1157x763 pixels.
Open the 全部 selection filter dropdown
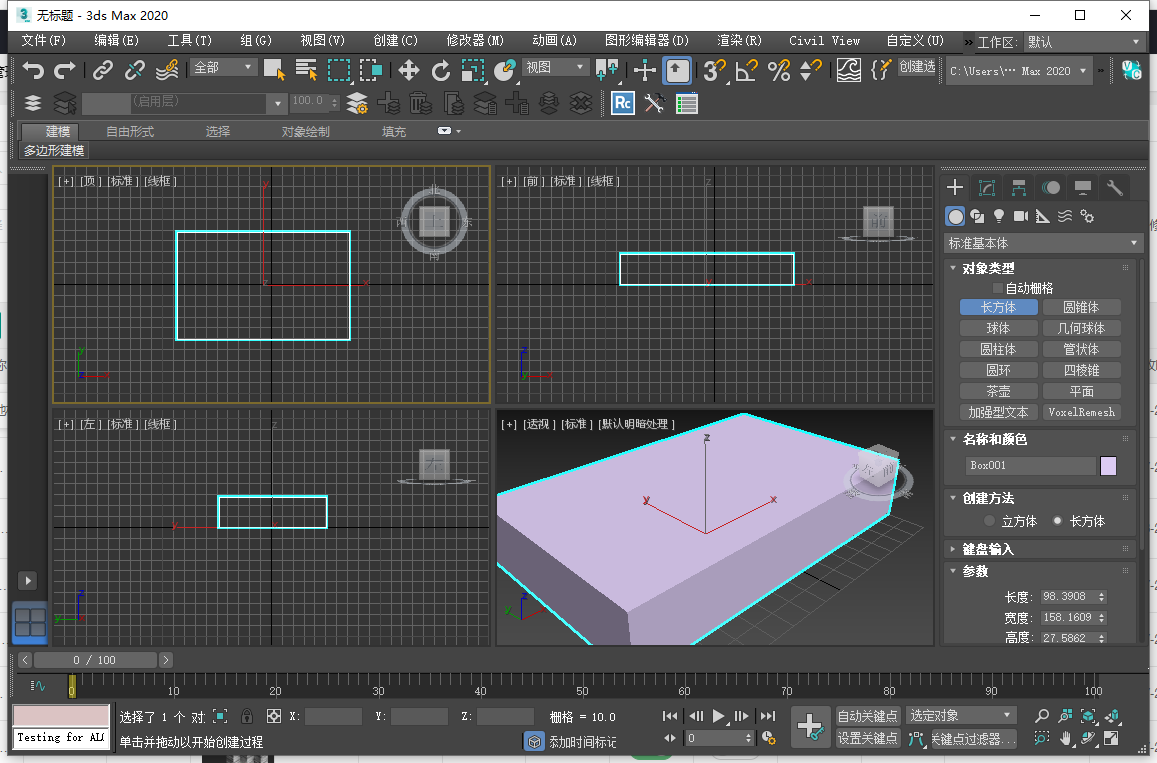point(224,68)
